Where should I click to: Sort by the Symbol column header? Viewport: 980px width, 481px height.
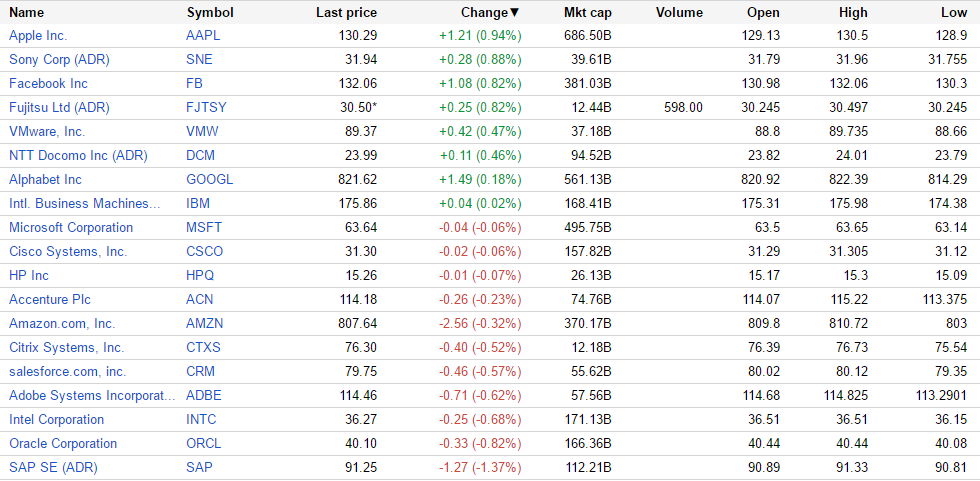click(209, 13)
